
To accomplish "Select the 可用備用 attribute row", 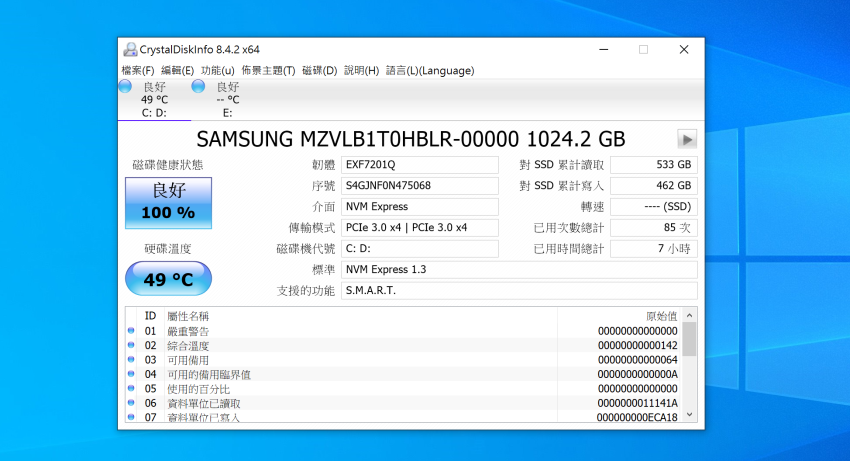I will coord(404,360).
